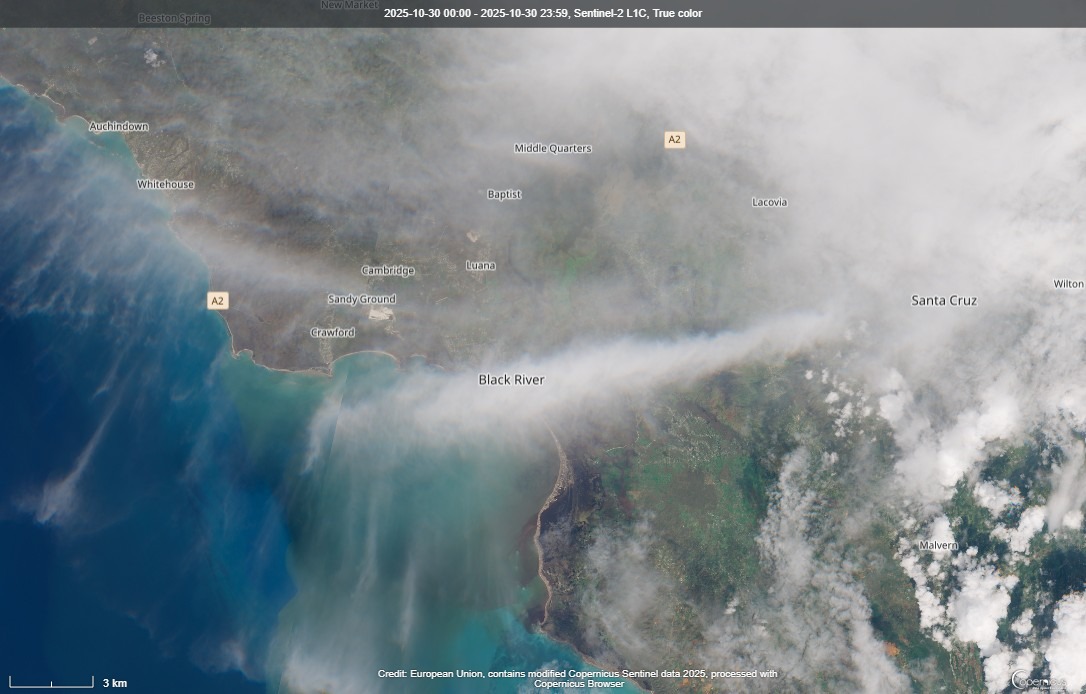Select the Black River place label
The width and height of the screenshot is (1086, 694).
click(511, 380)
